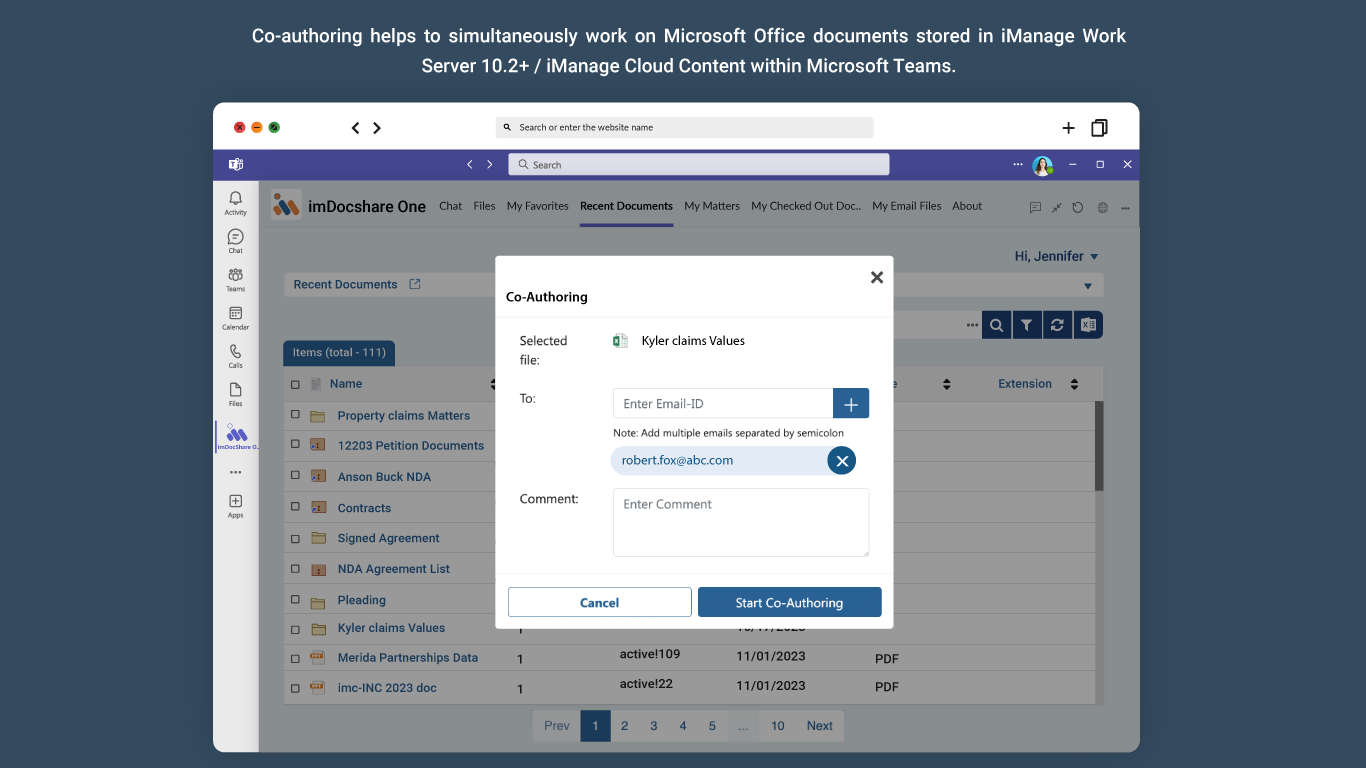Image resolution: width=1366 pixels, height=768 pixels.
Task: Click the filter funnel icon
Action: [1027, 325]
